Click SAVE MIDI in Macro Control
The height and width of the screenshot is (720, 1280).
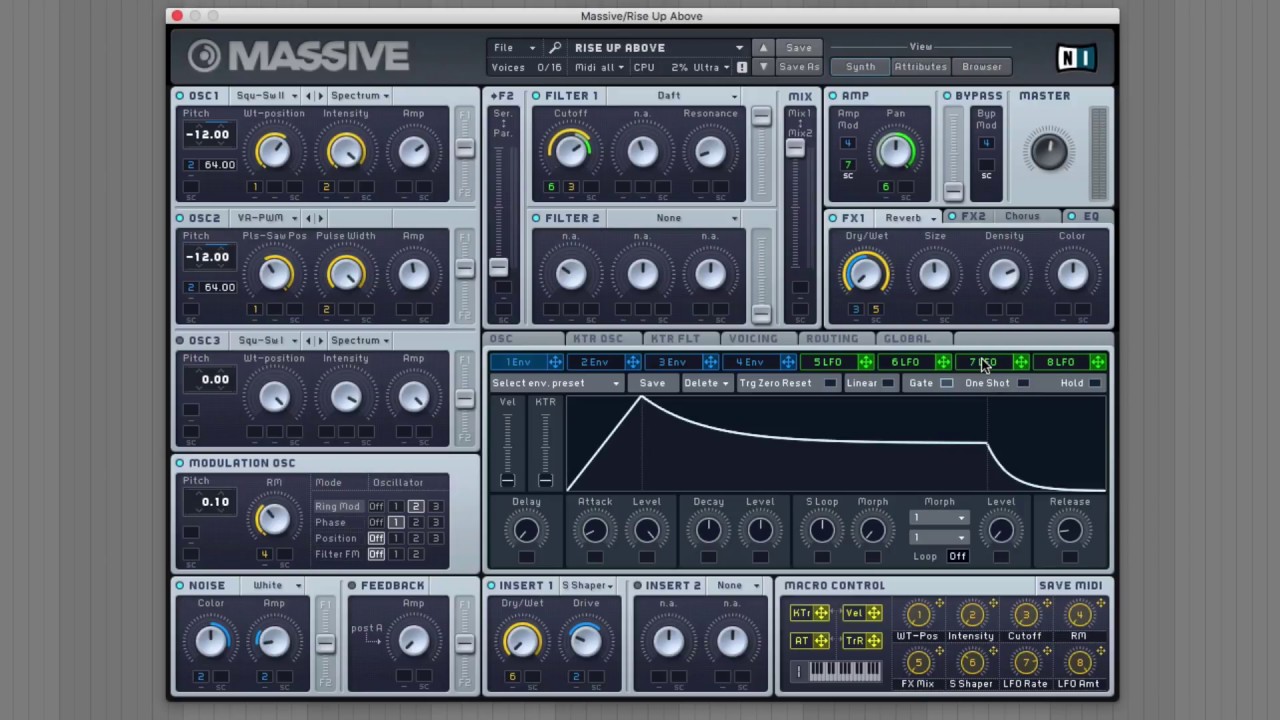(x=1070, y=586)
